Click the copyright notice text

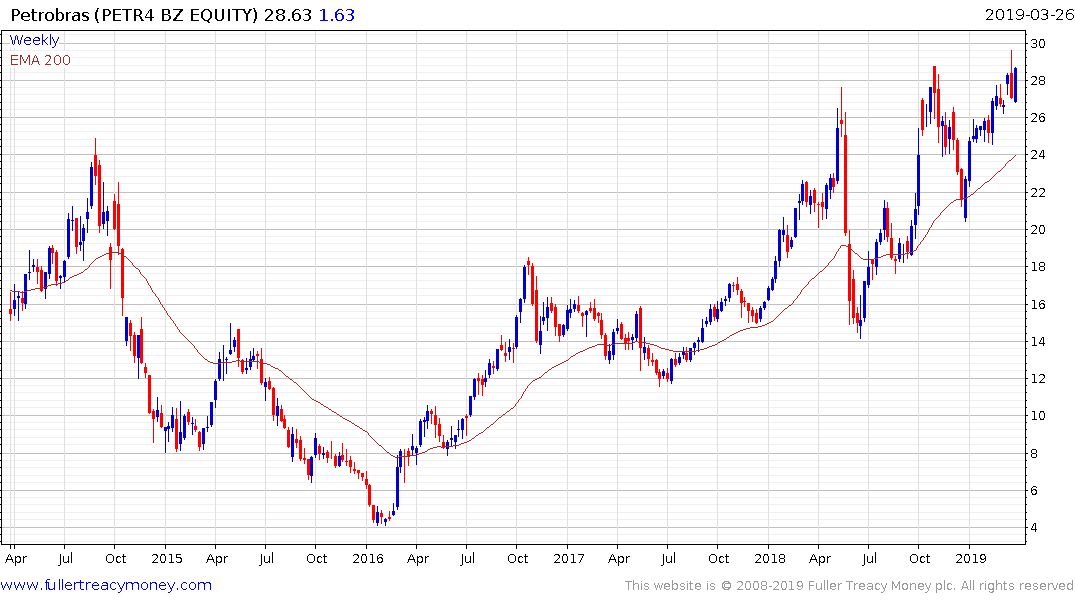pyautogui.click(x=849, y=586)
